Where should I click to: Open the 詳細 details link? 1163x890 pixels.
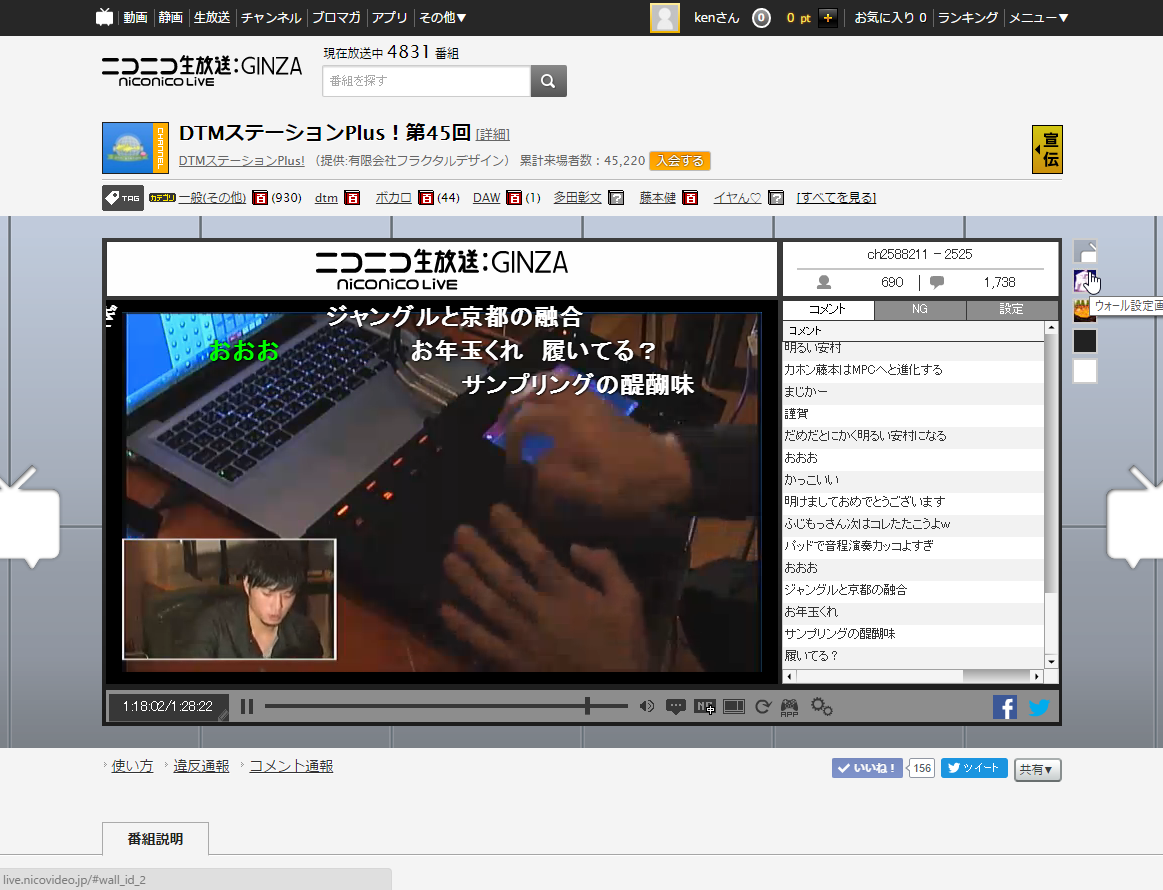[x=492, y=134]
